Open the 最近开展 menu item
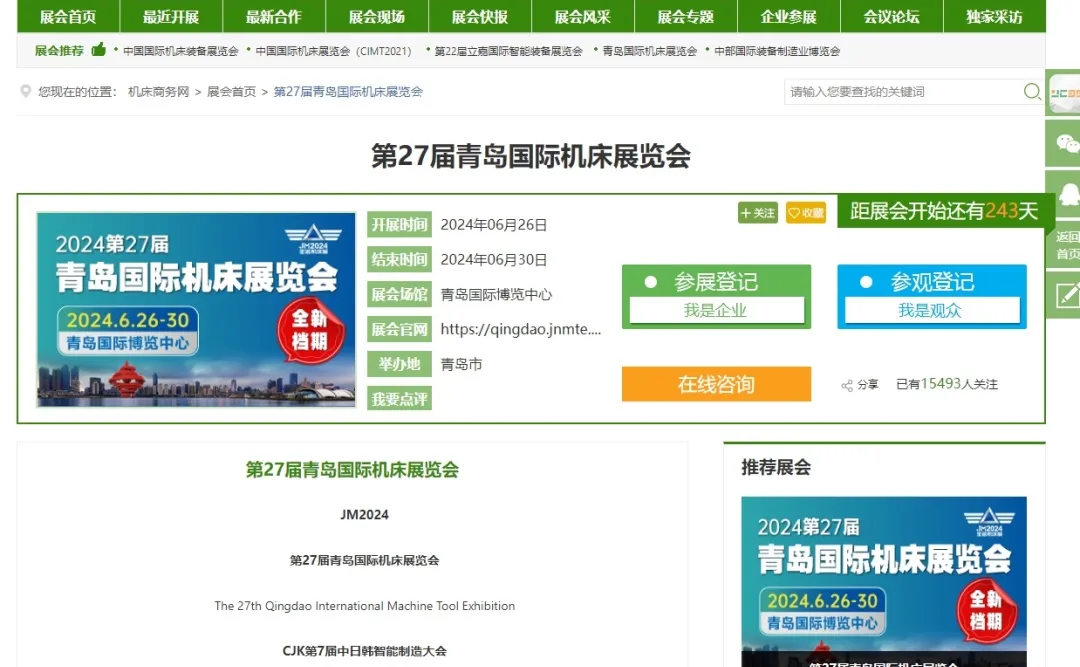Image resolution: width=1080 pixels, height=667 pixels. [x=171, y=17]
